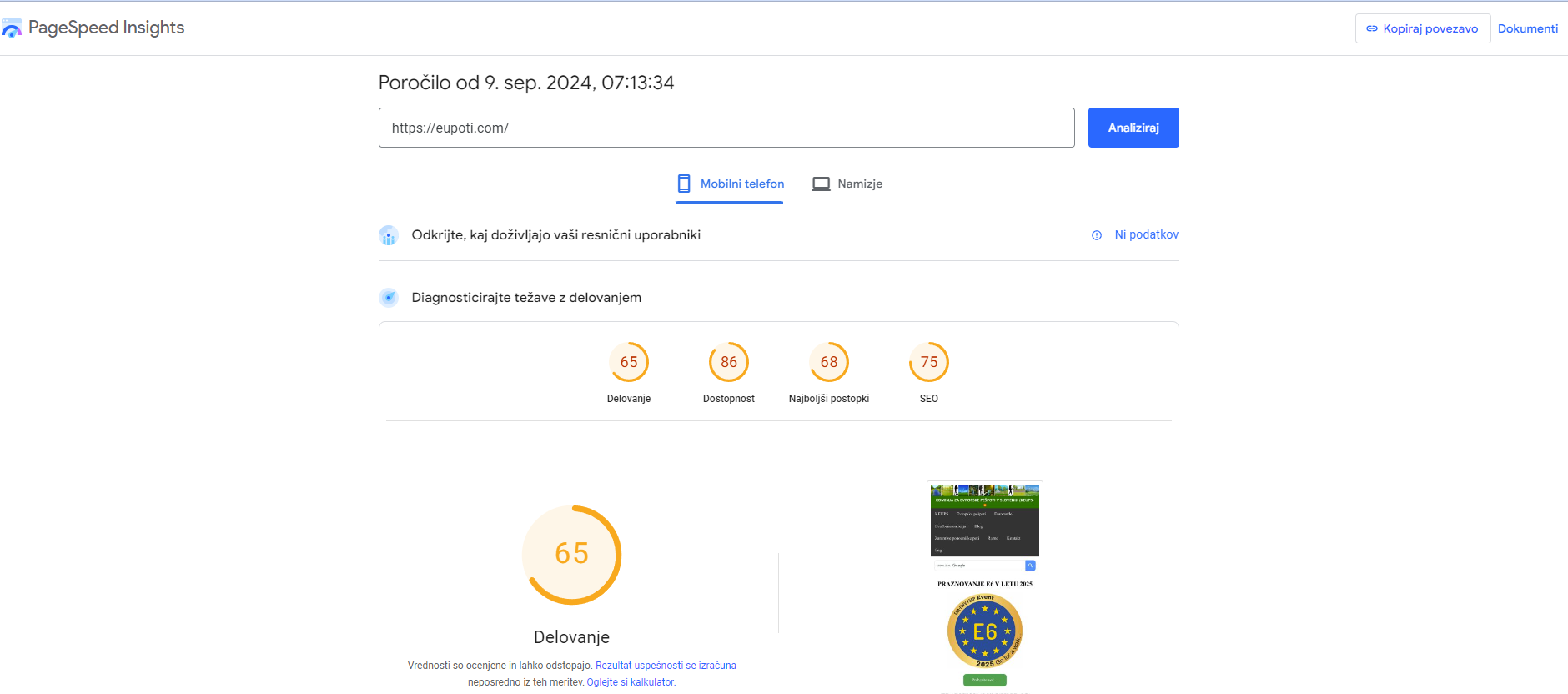Click the real users experience section icon
The width and height of the screenshot is (1568, 694).
(389, 235)
